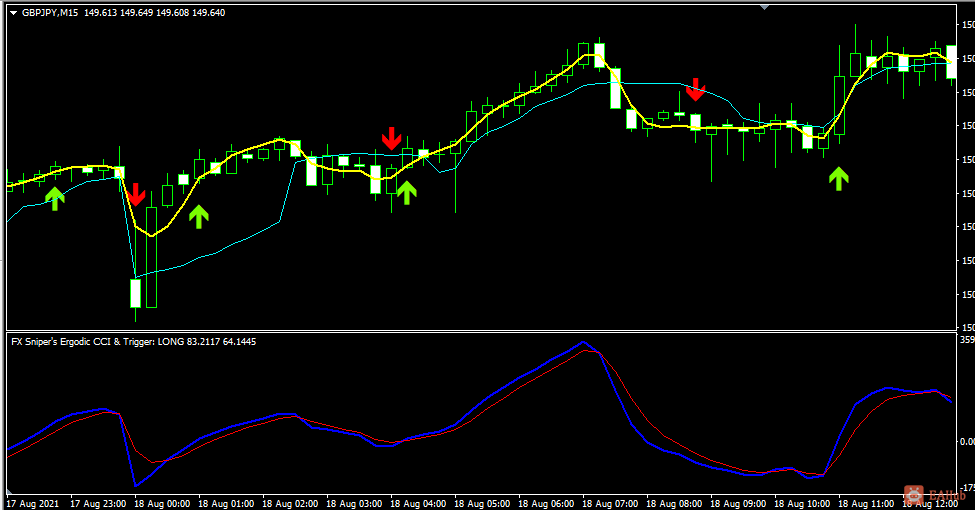Click the 18 Aug 04:00 time label
975x510 pixels.
[418, 503]
